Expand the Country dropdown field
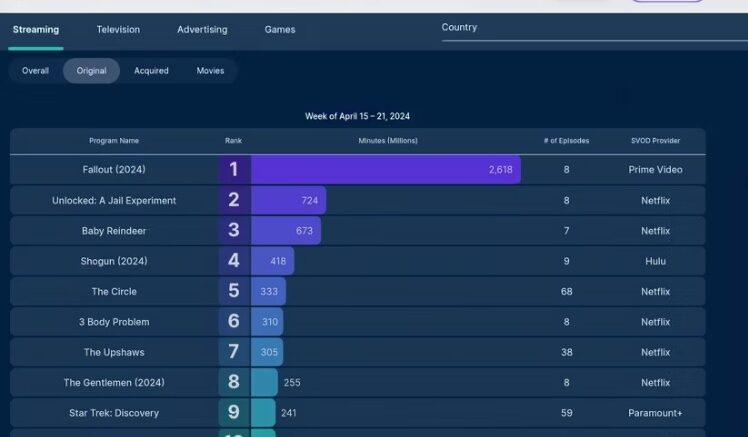The image size is (748, 437). pyautogui.click(x=590, y=28)
